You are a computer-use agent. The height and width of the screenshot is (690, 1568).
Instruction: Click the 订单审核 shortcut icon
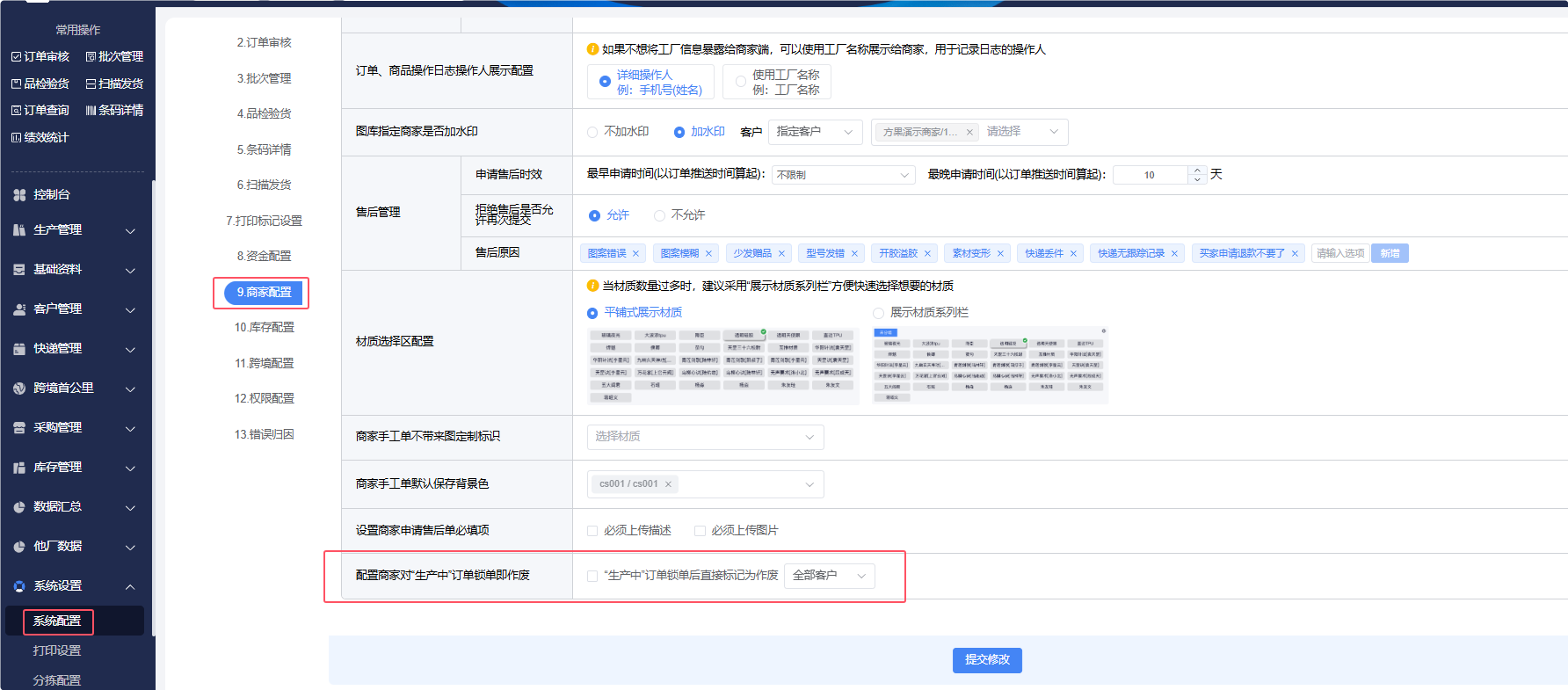pyautogui.click(x=16, y=57)
